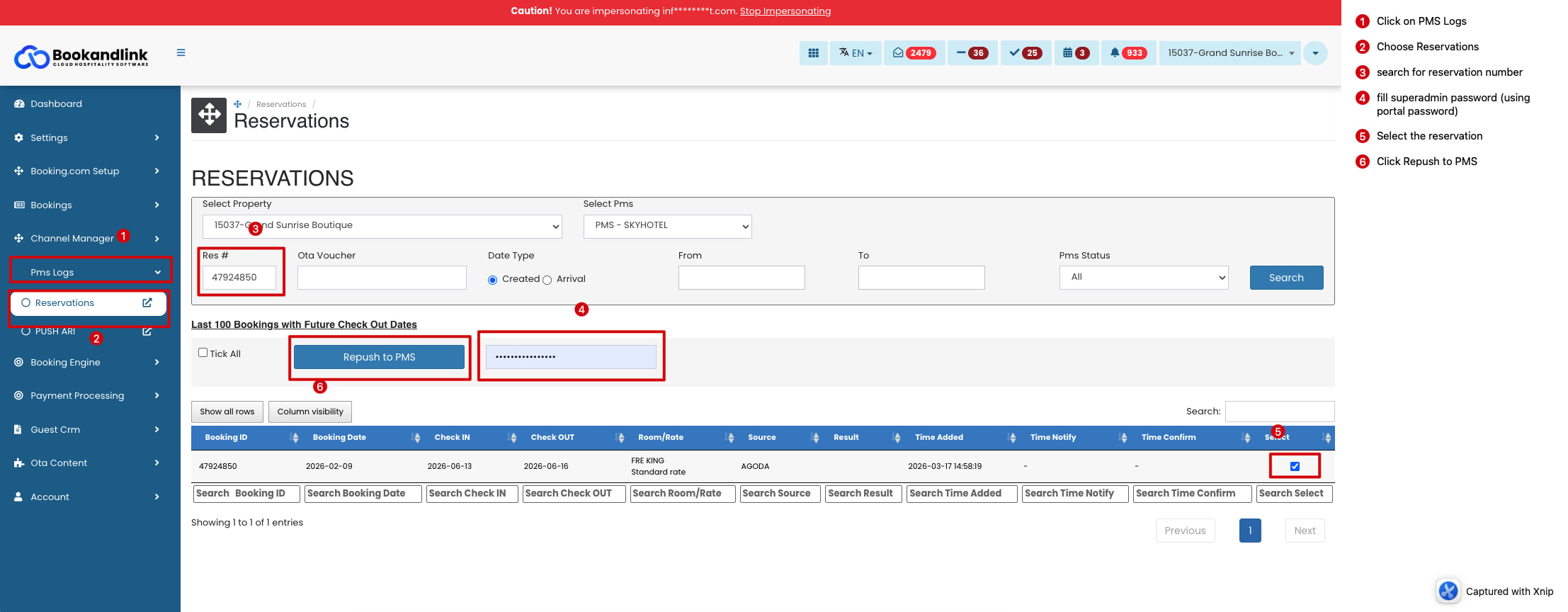Sort by Booking Date column
This screenshot has height=612, width=1568.
(x=363, y=438)
